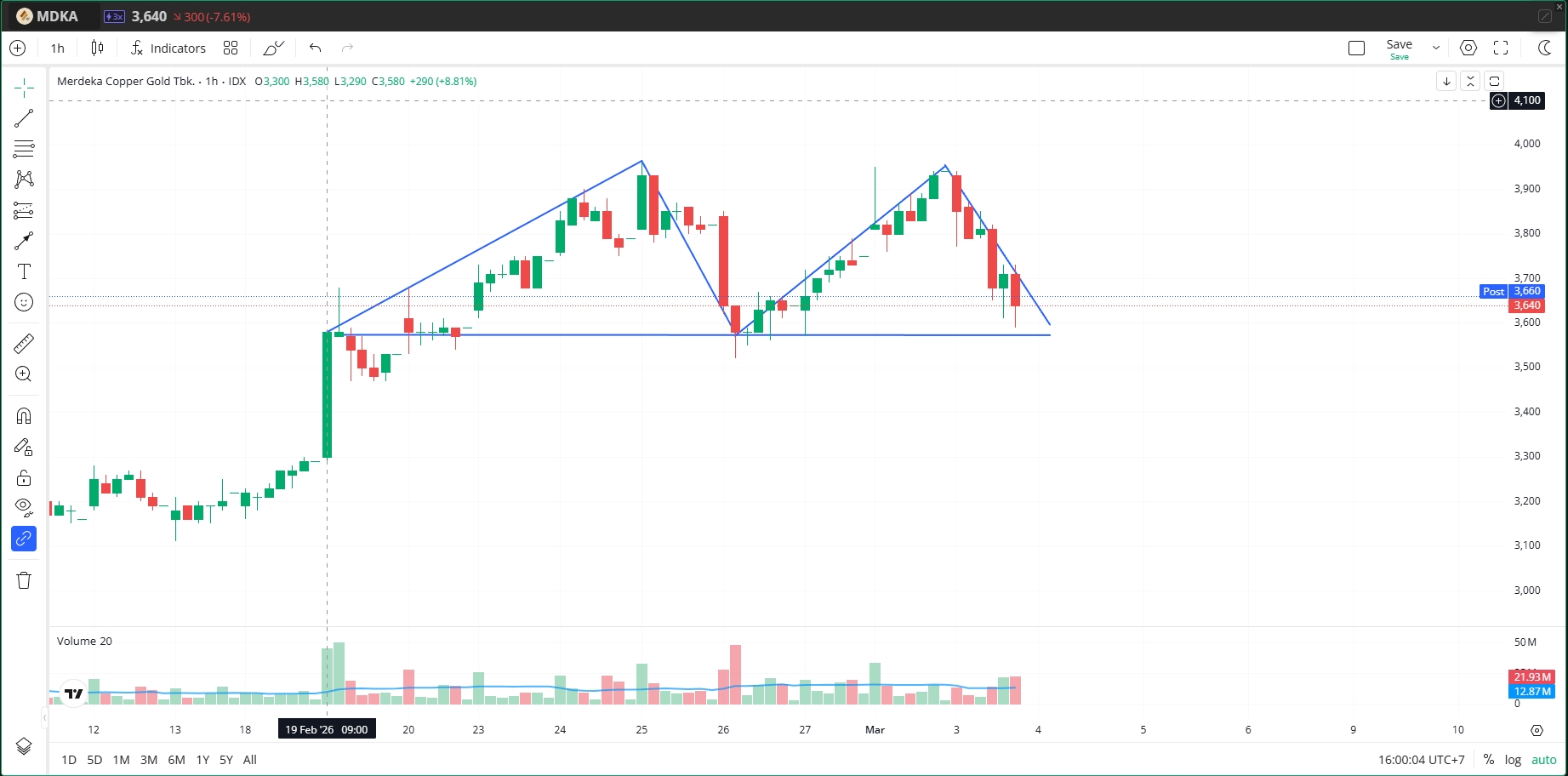
Task: Open indicator templates grid icon
Action: (x=231, y=48)
